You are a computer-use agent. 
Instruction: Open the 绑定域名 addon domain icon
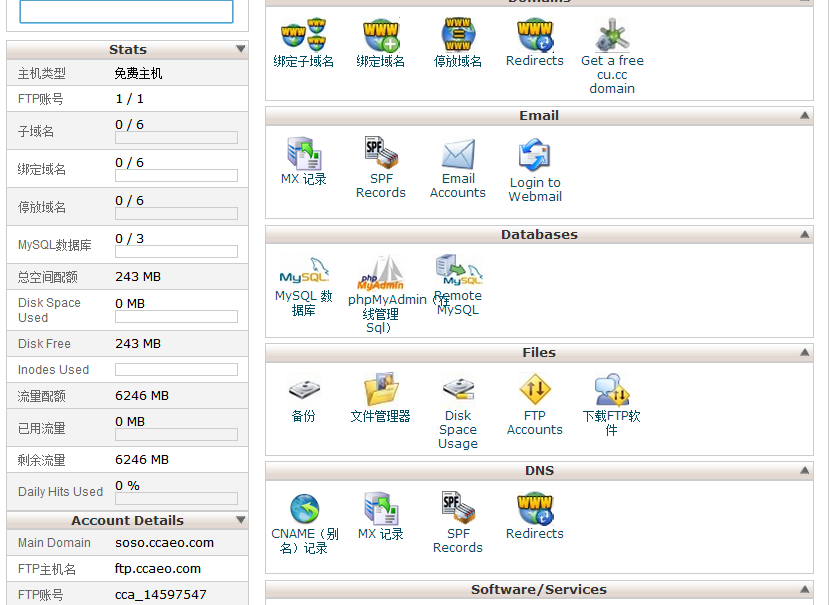(x=381, y=35)
